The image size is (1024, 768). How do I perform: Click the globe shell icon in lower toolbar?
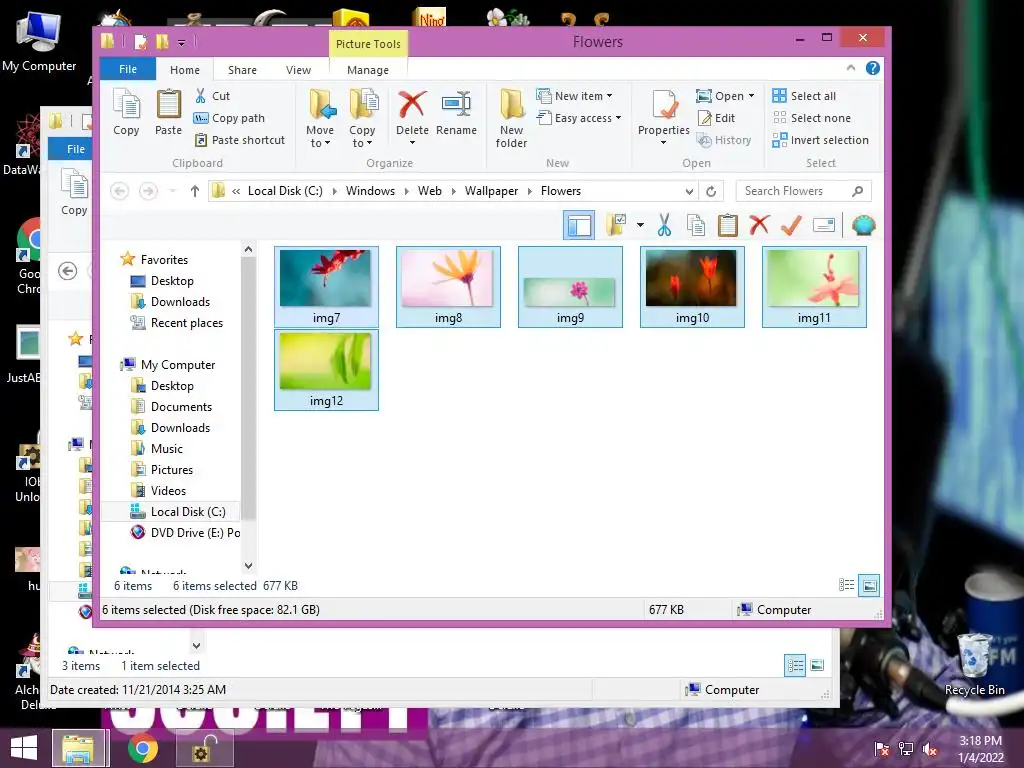pyautogui.click(x=863, y=225)
